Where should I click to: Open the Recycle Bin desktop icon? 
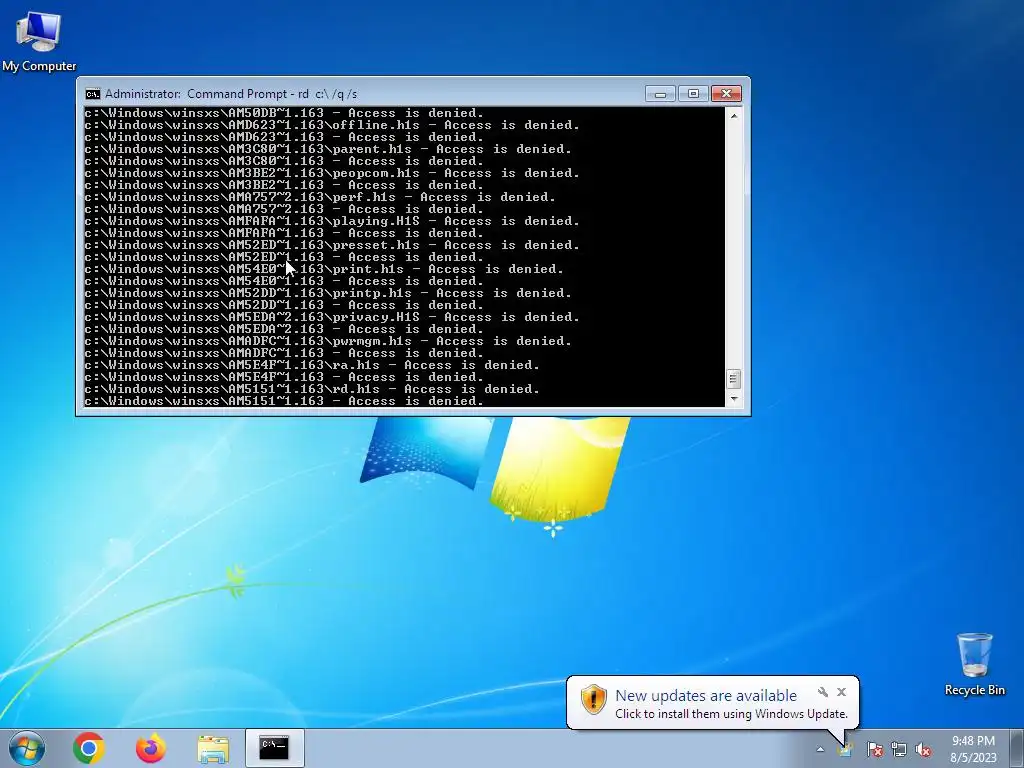pyautogui.click(x=974, y=664)
